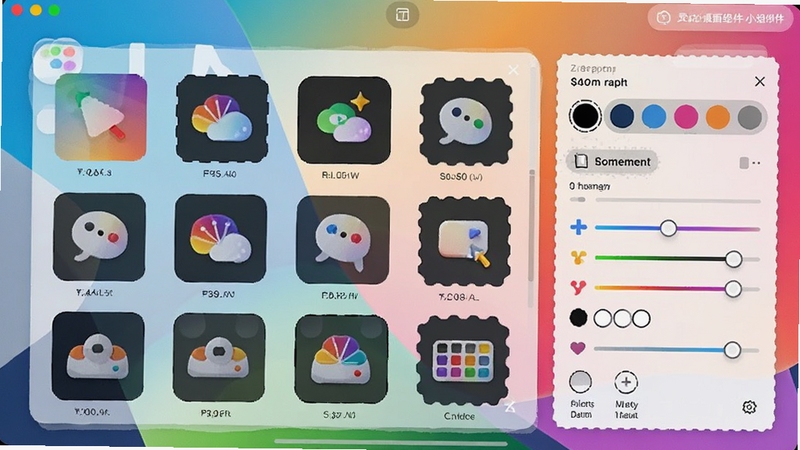Open the gear settings icon in the side panel
The height and width of the screenshot is (450, 800).
coord(749,407)
